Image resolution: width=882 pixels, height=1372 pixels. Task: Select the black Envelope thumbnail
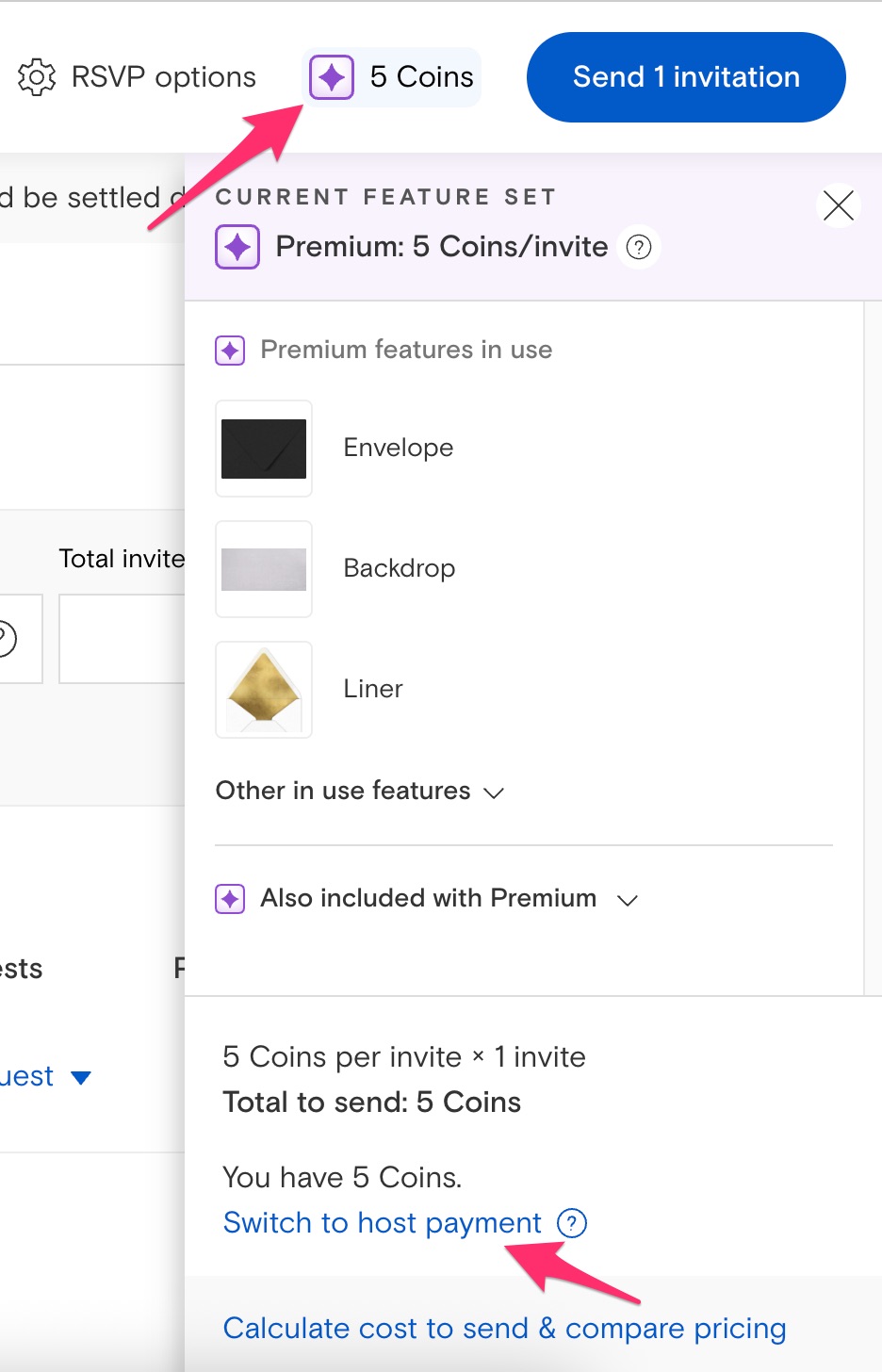[264, 449]
